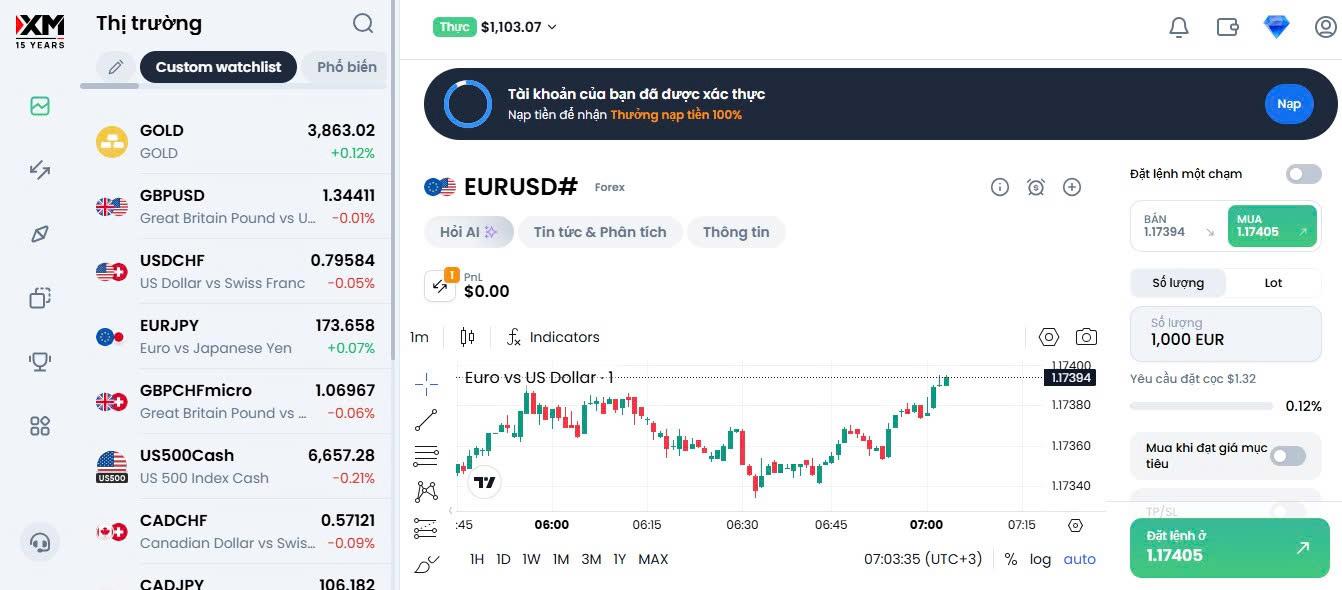Click the Số lượng amount input field
This screenshot has height=590, width=1342.
[x=1225, y=332]
